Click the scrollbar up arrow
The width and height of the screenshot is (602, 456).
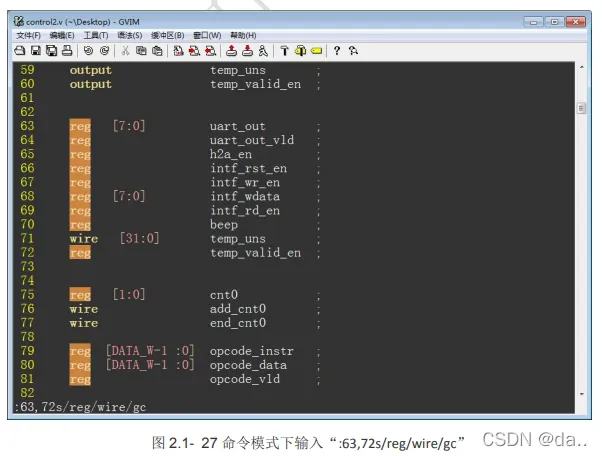click(x=582, y=67)
